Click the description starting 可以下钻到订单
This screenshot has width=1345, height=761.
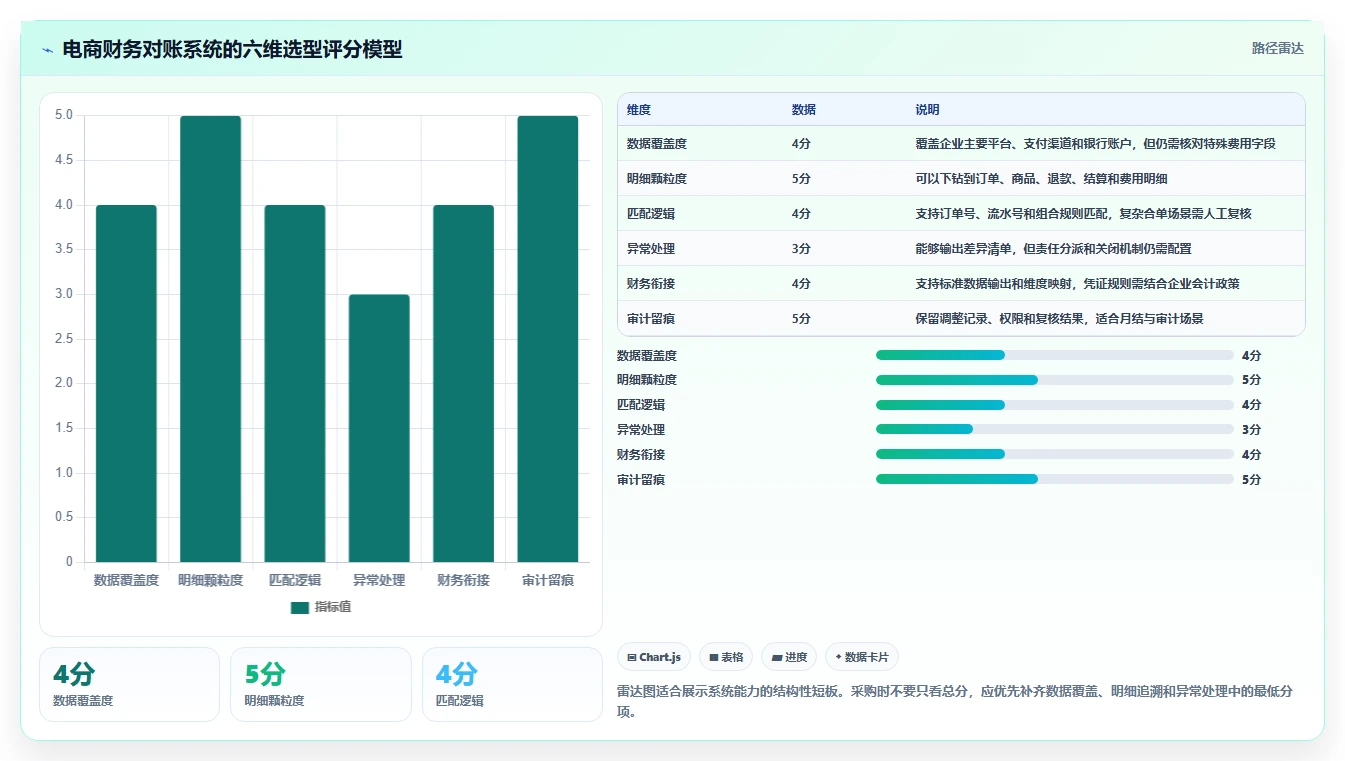coord(1041,179)
